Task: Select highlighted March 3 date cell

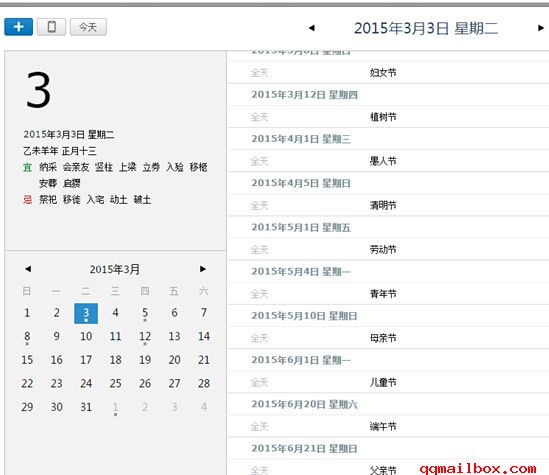Action: pyautogui.click(x=86, y=313)
